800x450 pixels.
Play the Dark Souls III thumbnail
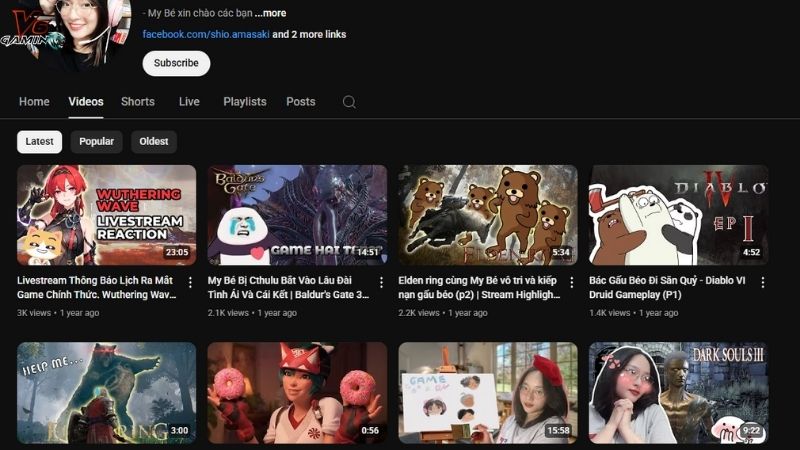679,392
